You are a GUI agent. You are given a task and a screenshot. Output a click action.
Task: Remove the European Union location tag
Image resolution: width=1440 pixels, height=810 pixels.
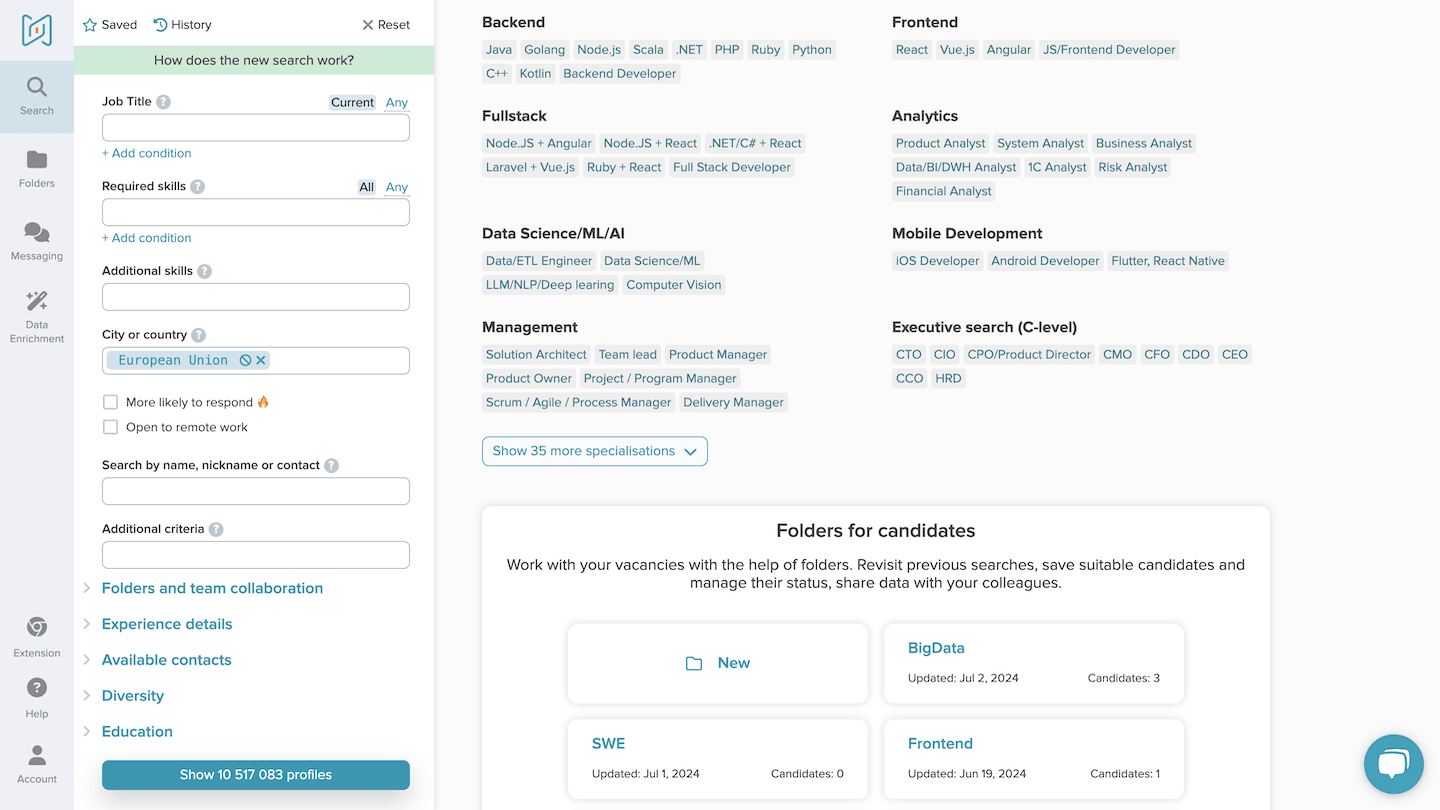[x=261, y=360]
